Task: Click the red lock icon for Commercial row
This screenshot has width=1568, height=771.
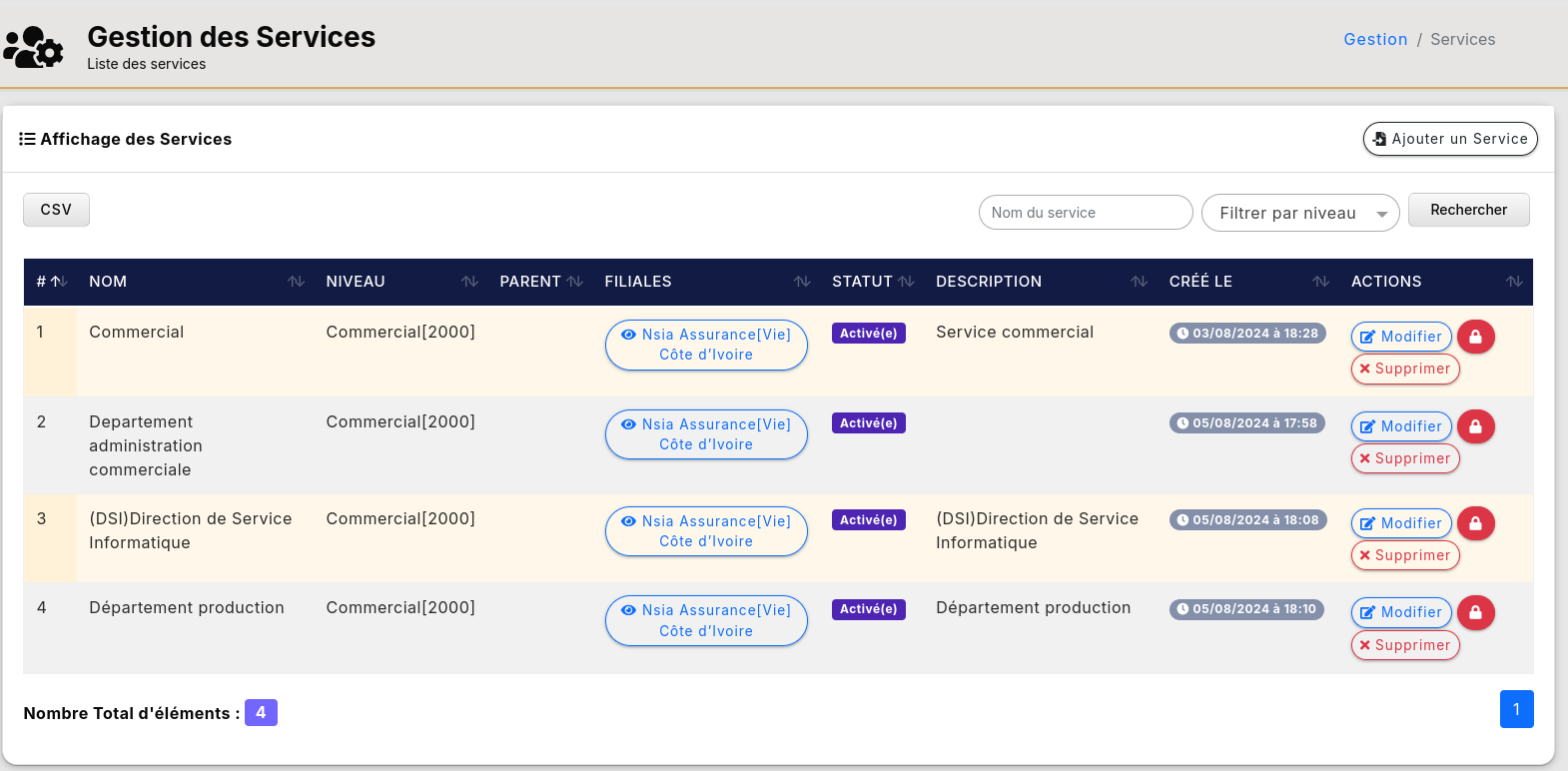Action: [x=1475, y=337]
